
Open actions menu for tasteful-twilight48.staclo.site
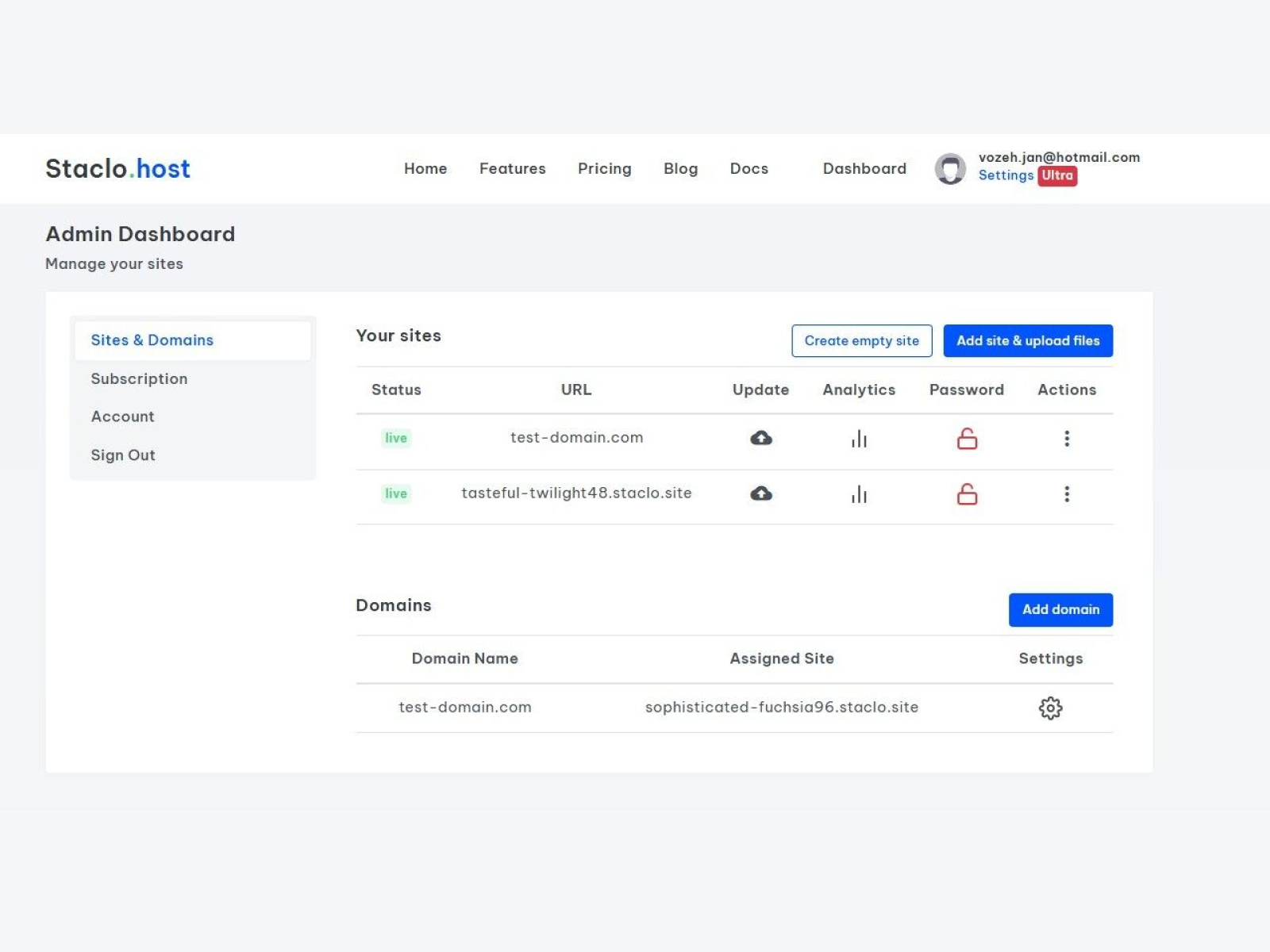point(1067,494)
